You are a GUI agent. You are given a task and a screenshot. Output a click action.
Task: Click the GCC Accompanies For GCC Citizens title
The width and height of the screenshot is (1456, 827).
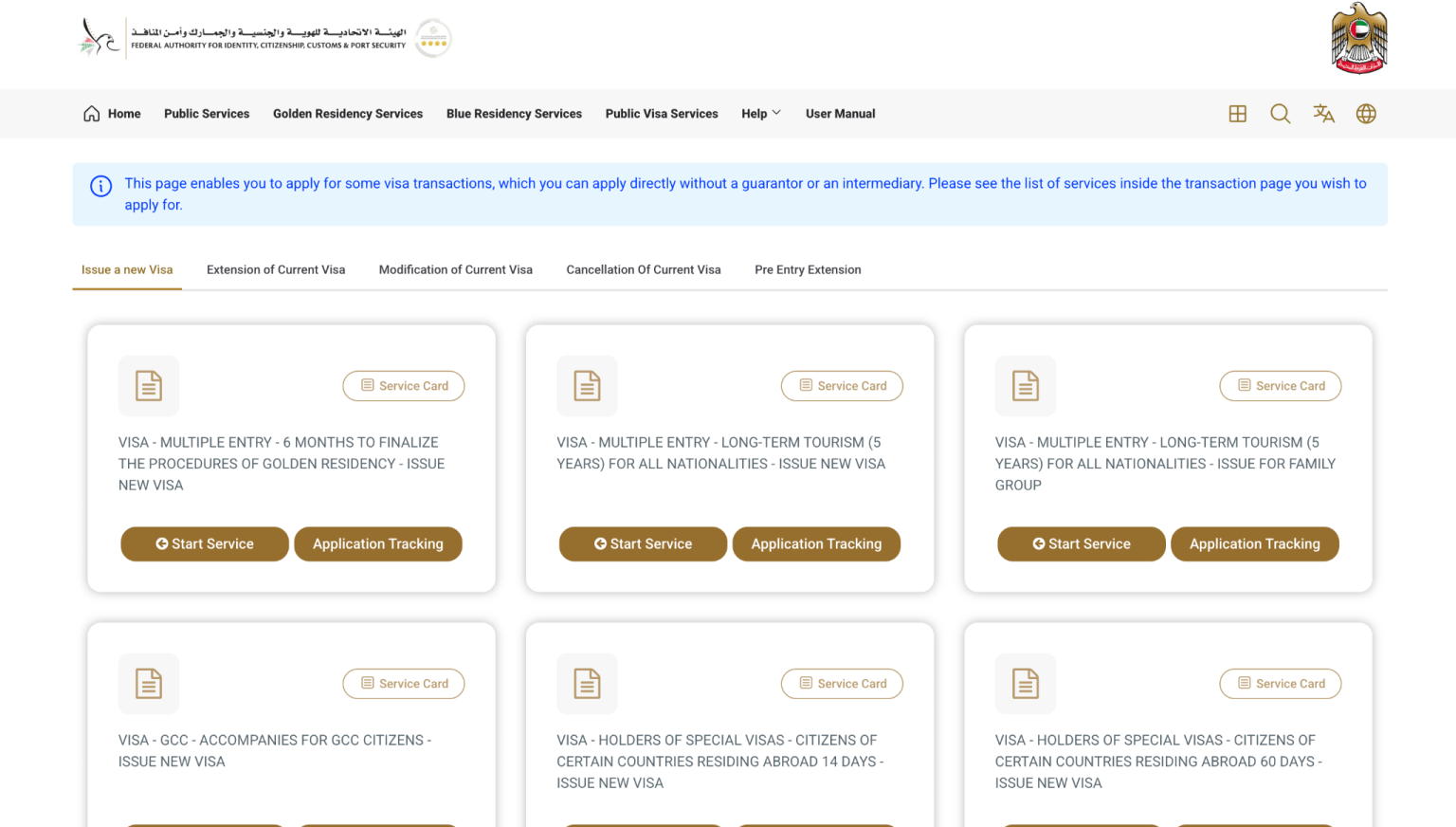click(275, 751)
